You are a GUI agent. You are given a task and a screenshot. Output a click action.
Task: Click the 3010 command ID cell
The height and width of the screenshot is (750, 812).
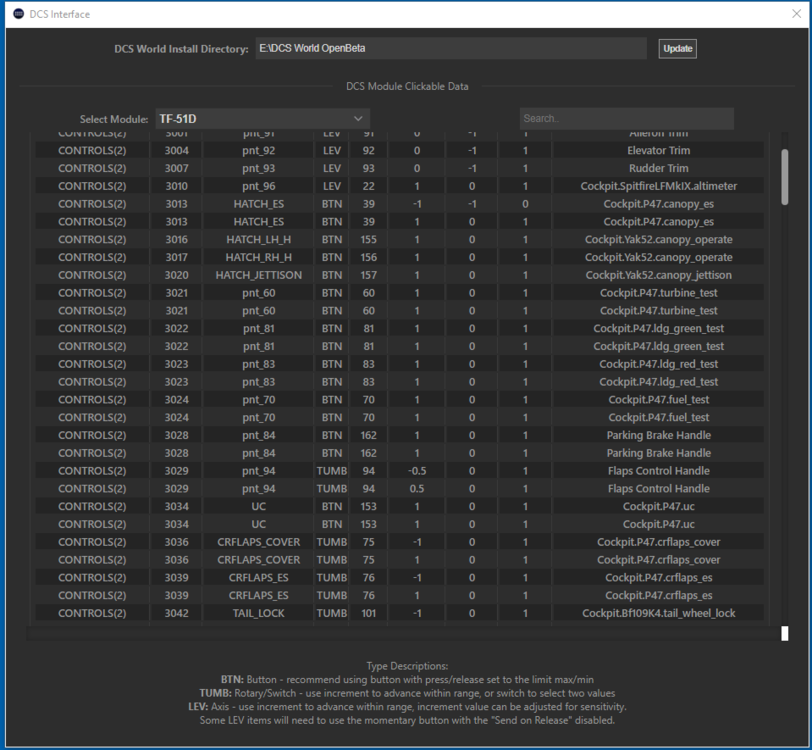(177, 186)
